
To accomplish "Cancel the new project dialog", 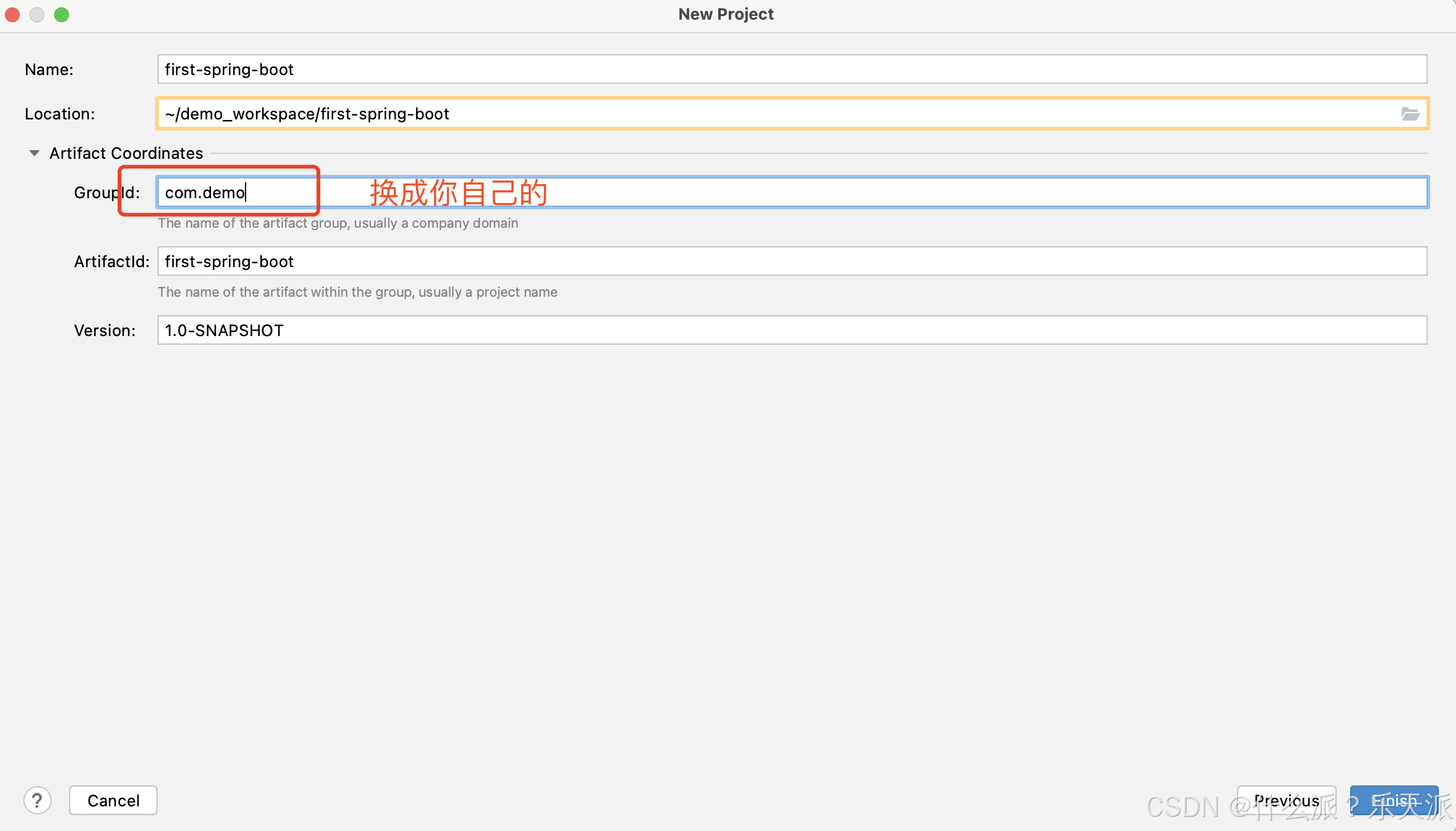I will [113, 800].
